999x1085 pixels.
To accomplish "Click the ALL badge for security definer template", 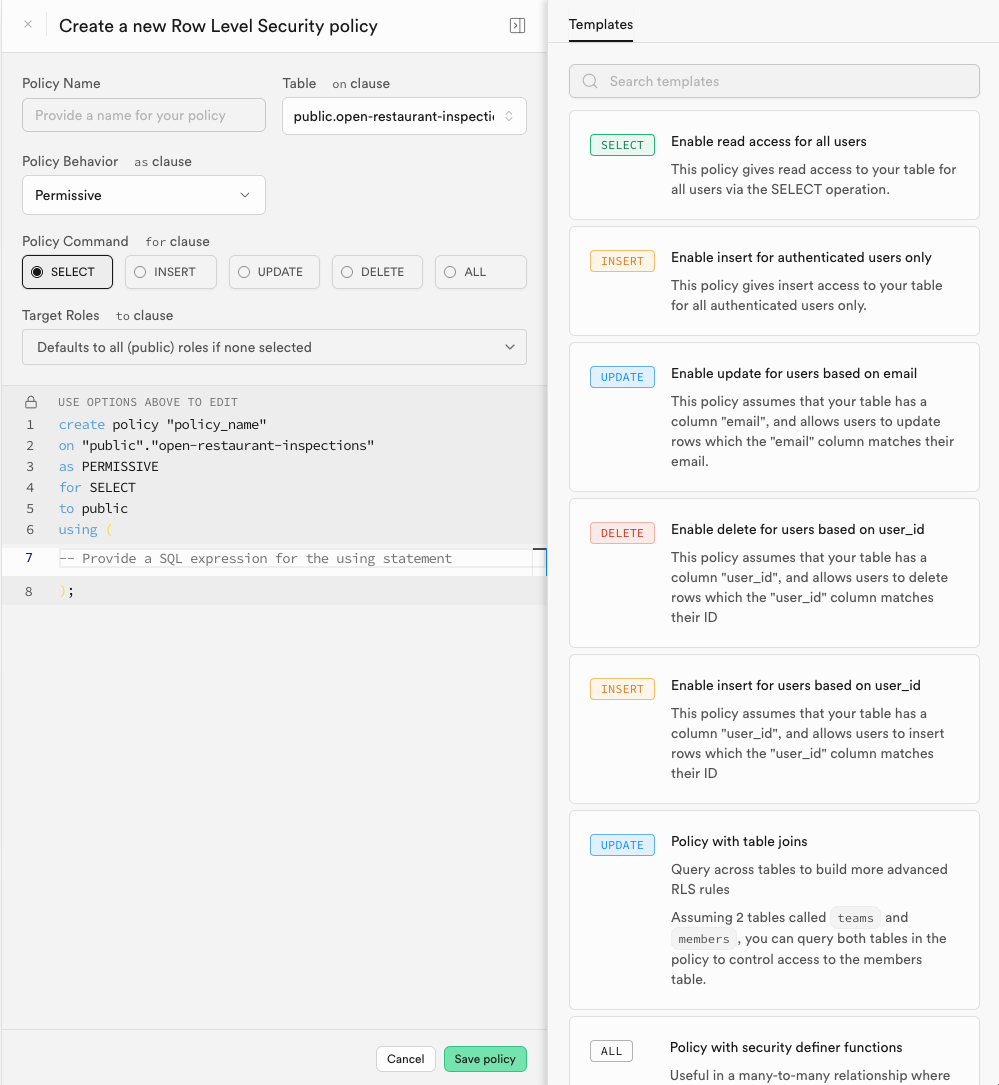I will (x=611, y=1051).
